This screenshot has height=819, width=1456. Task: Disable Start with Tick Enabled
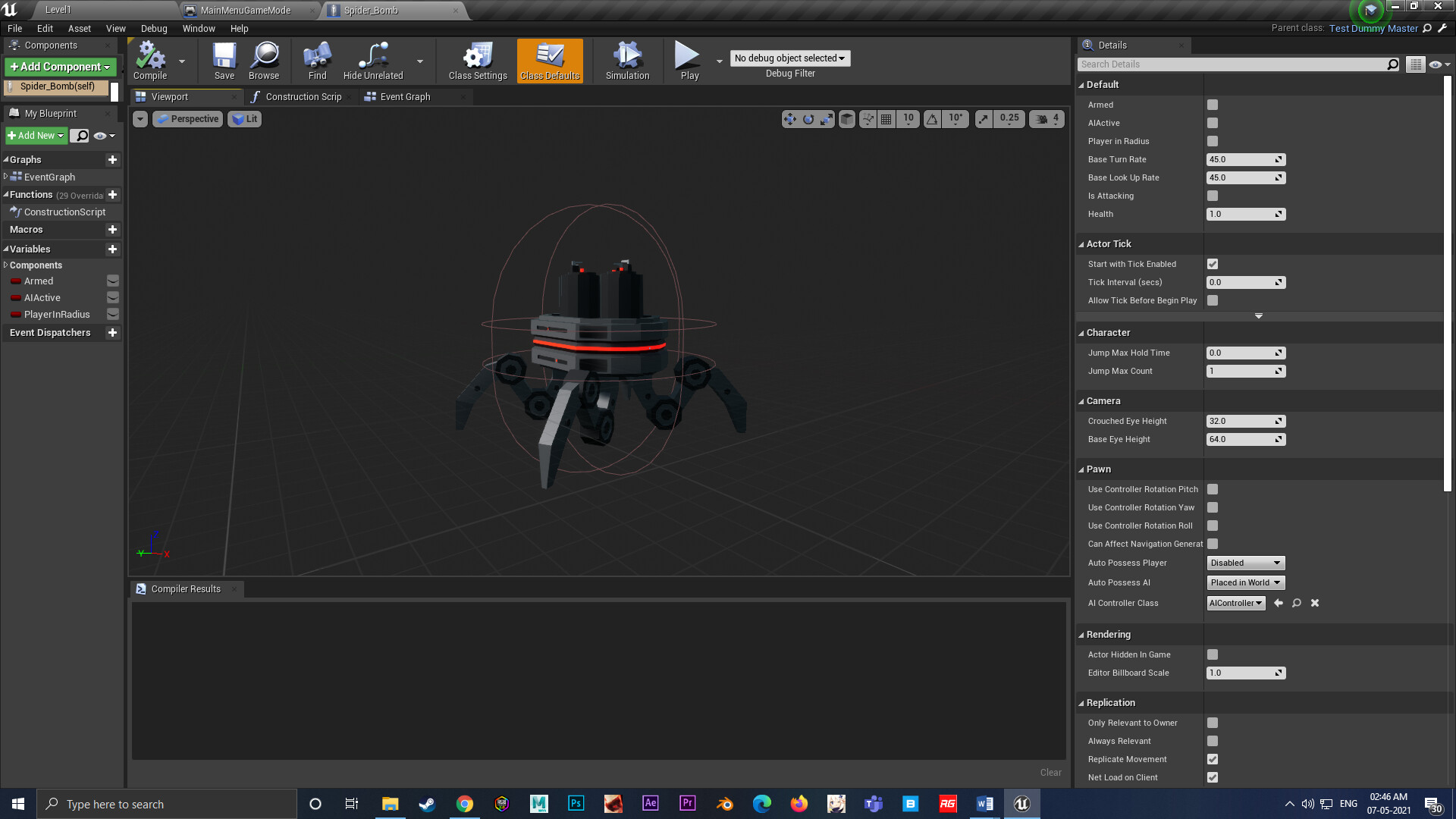coord(1212,264)
